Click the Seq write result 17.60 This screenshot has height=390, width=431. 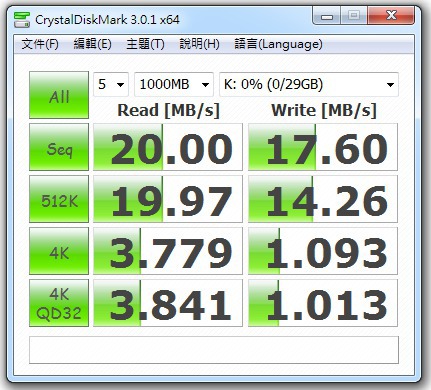point(323,147)
